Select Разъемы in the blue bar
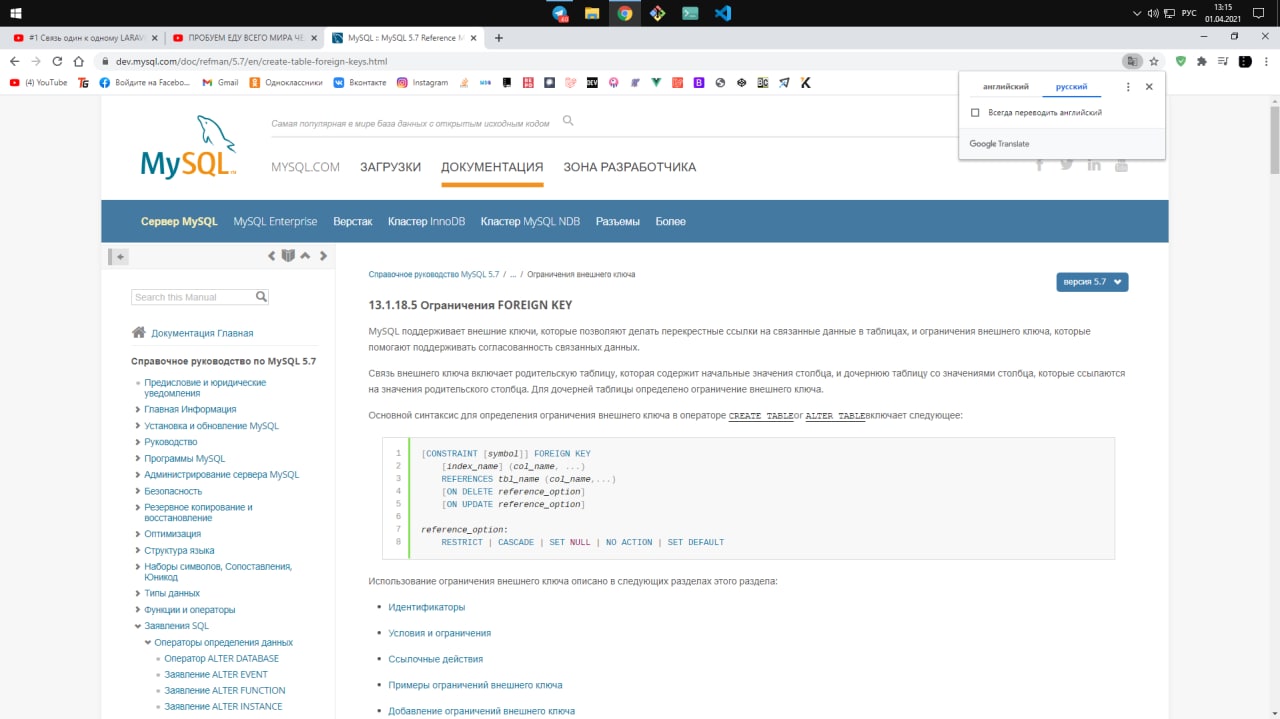The image size is (1280, 719). coord(617,221)
